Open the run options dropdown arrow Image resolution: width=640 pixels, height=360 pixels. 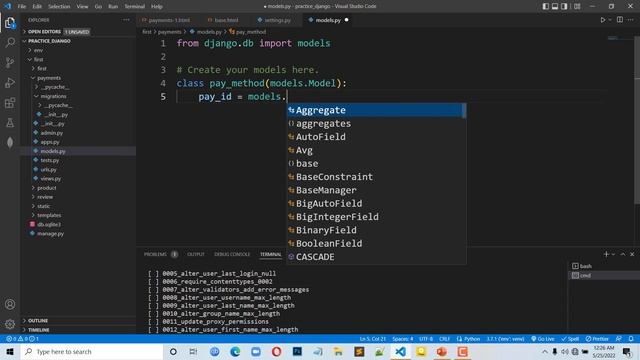point(610,20)
